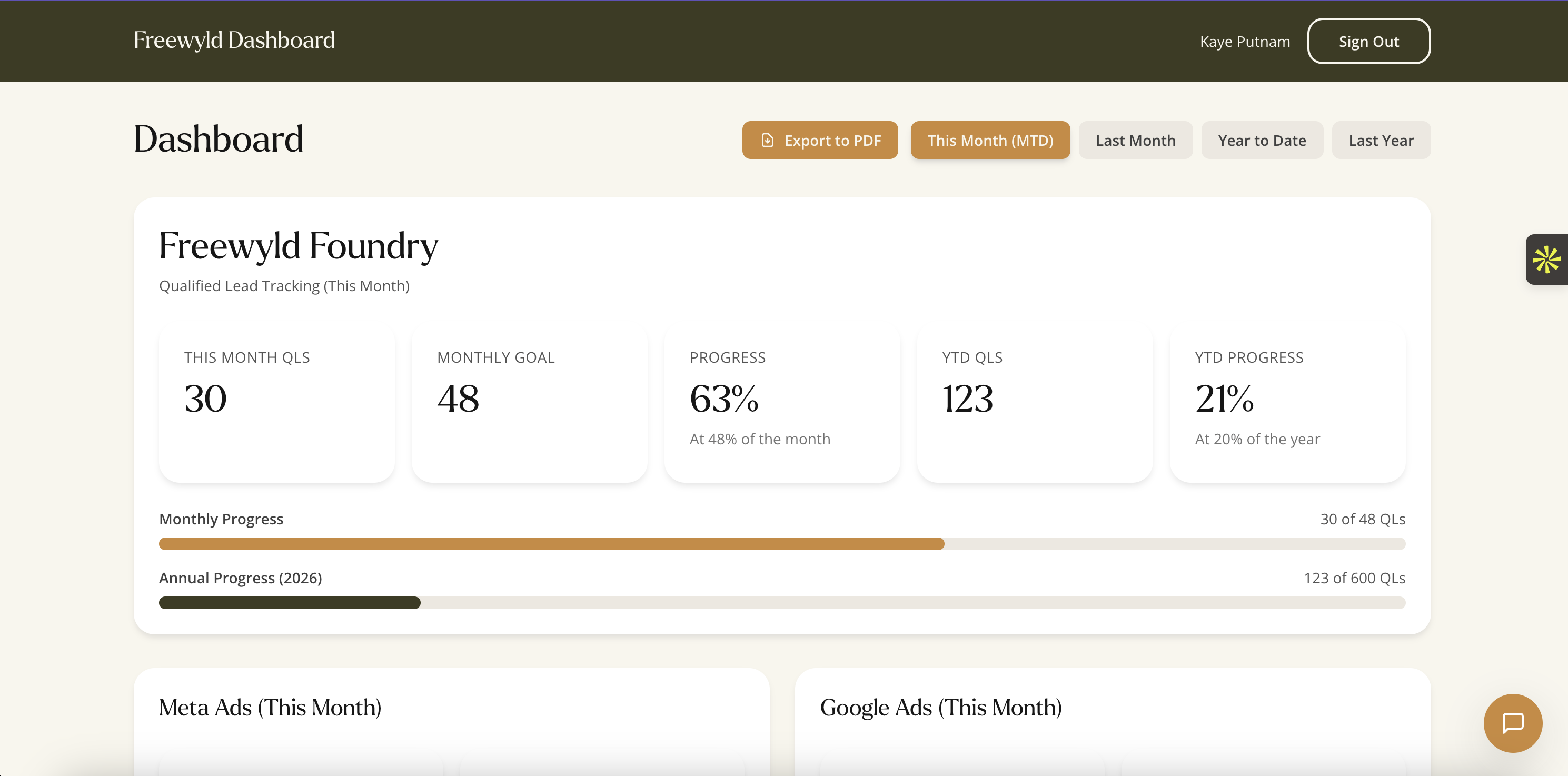1568x776 pixels.
Task: Click the Freewyld Foundry heading
Action: point(298,246)
